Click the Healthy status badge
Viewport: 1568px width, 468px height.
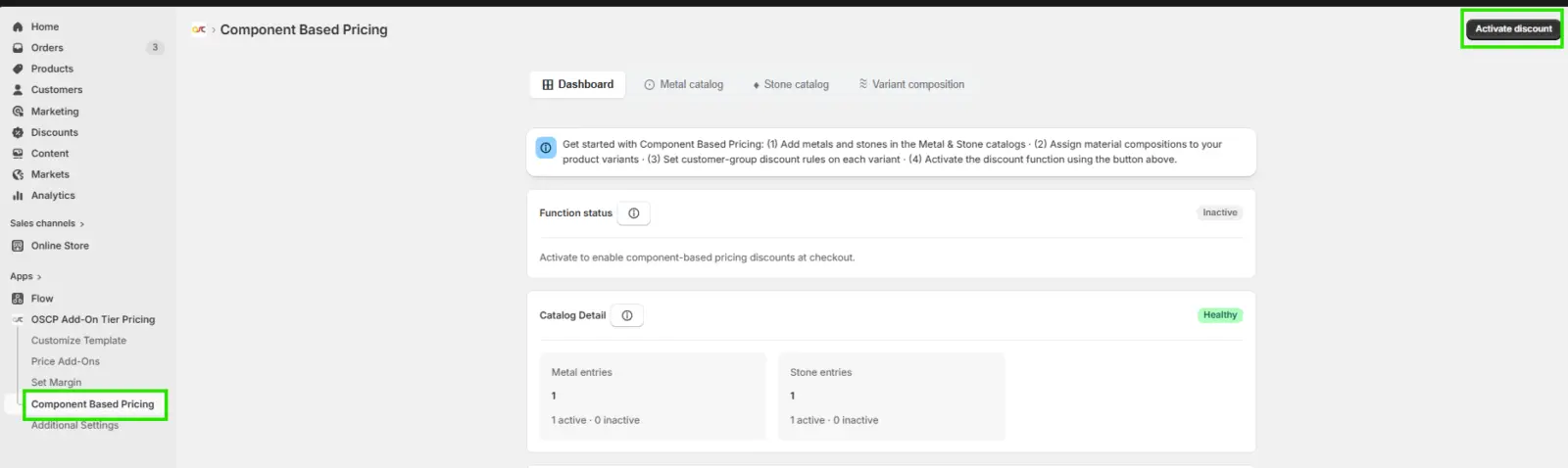(1220, 315)
